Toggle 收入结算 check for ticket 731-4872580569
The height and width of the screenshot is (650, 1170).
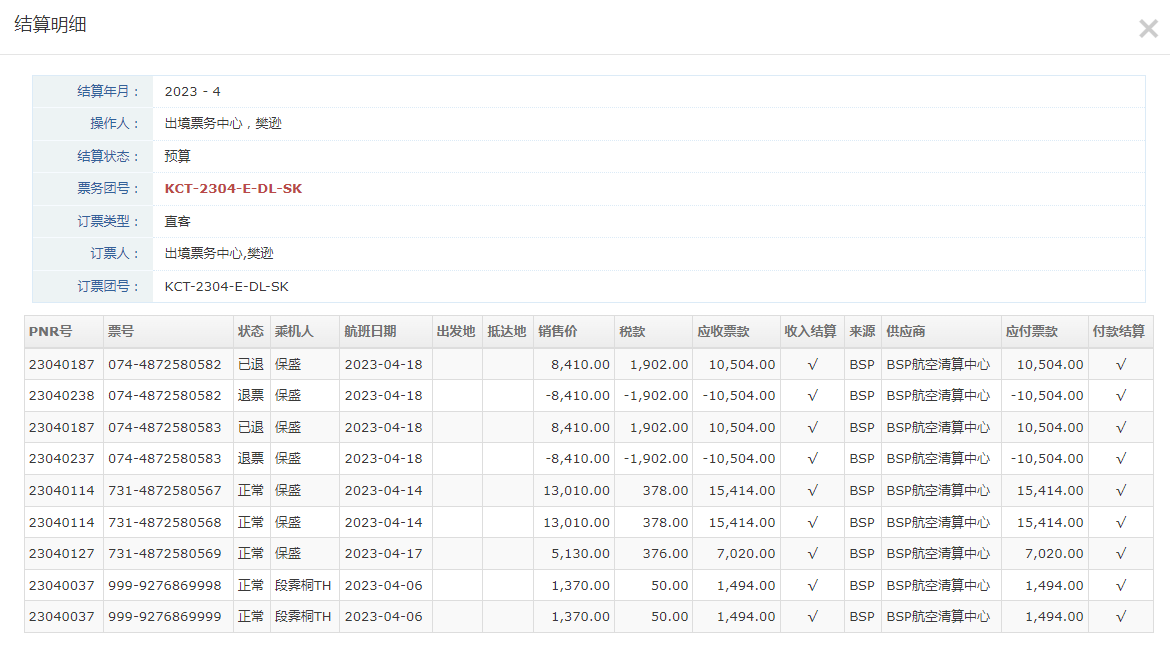coord(812,554)
